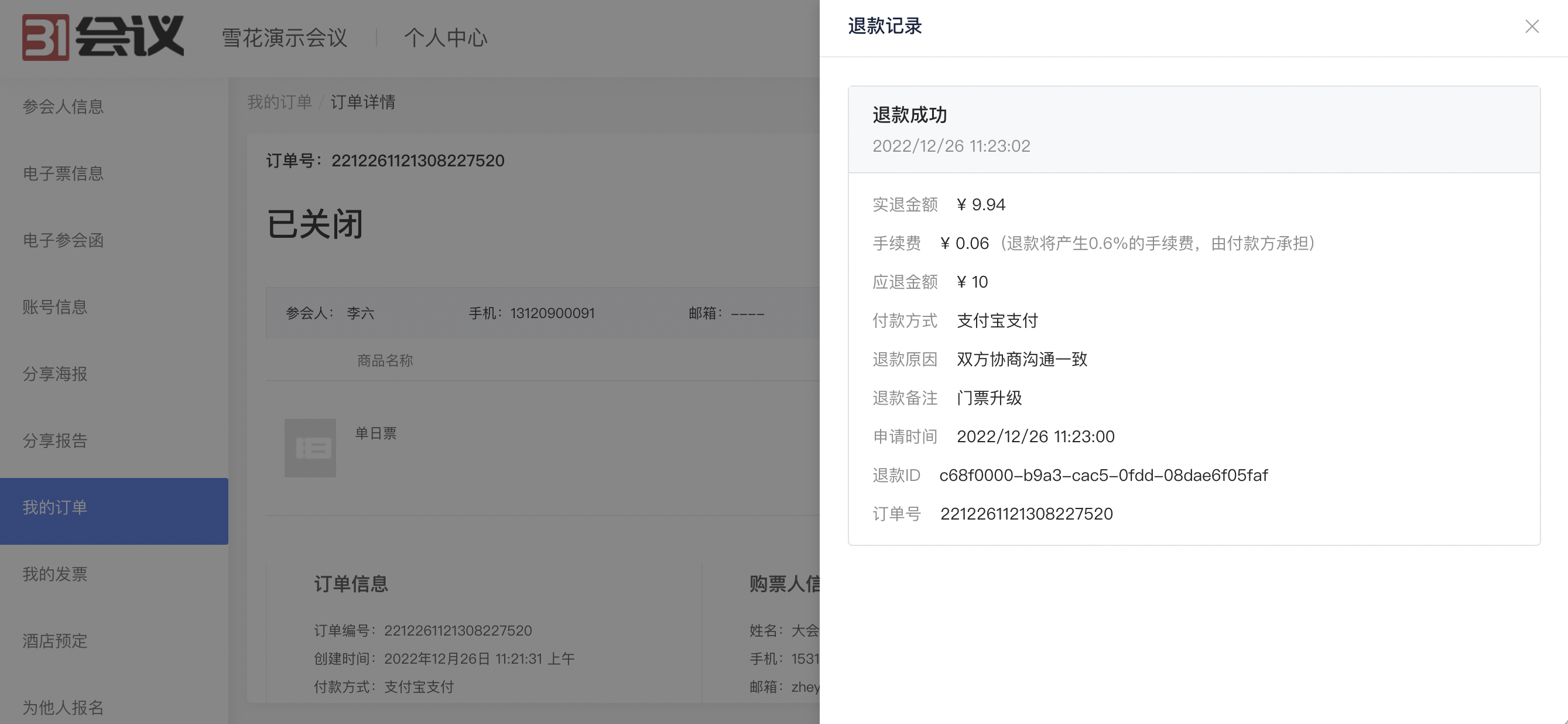Click the 单日票 product thumbnail image
The height and width of the screenshot is (724, 1568).
point(310,448)
